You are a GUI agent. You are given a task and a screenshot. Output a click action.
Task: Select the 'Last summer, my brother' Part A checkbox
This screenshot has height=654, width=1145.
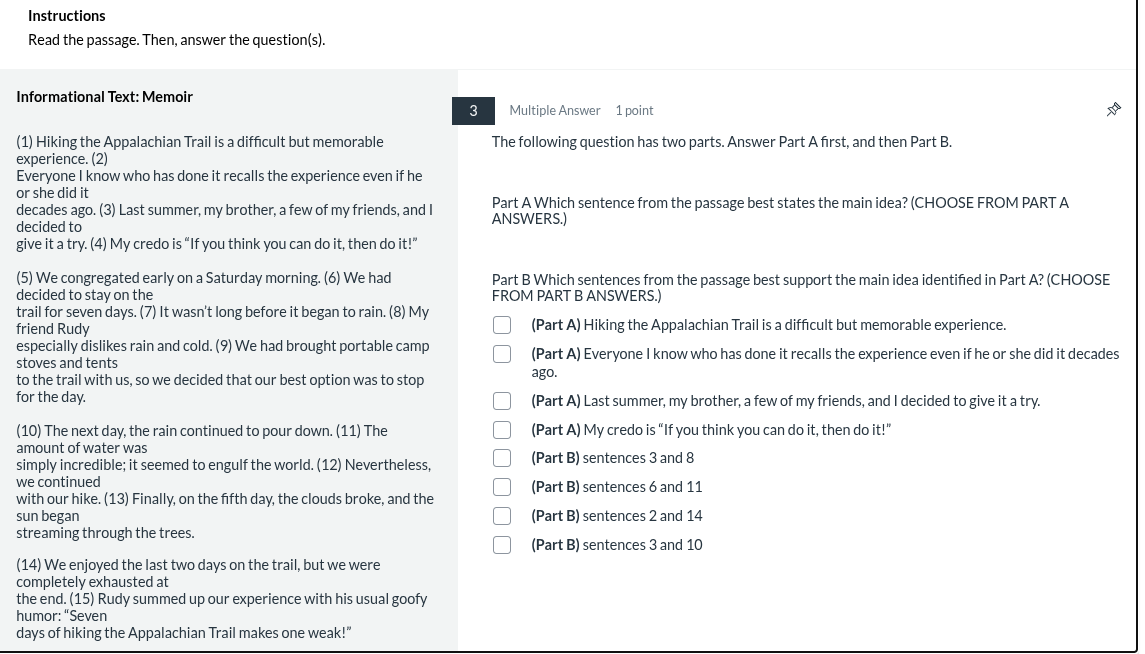[x=502, y=401]
